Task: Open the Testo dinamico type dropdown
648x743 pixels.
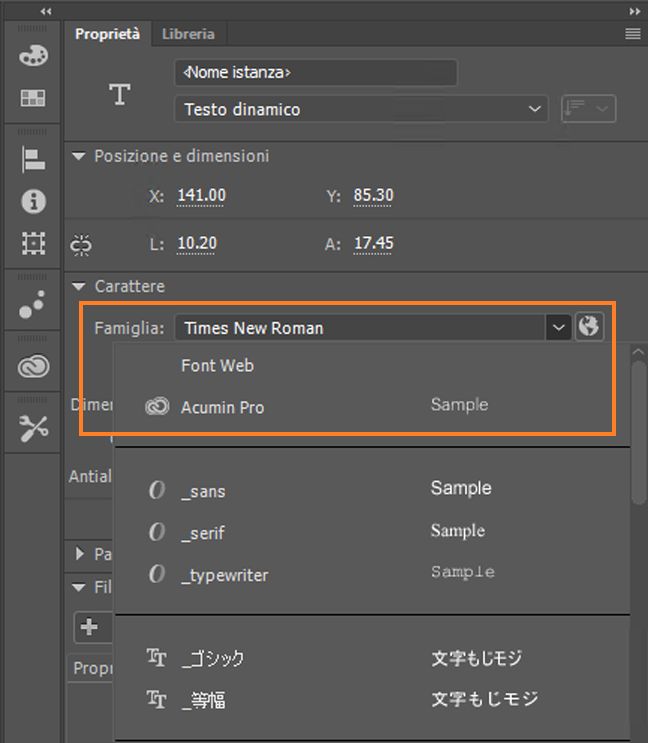Action: click(361, 109)
